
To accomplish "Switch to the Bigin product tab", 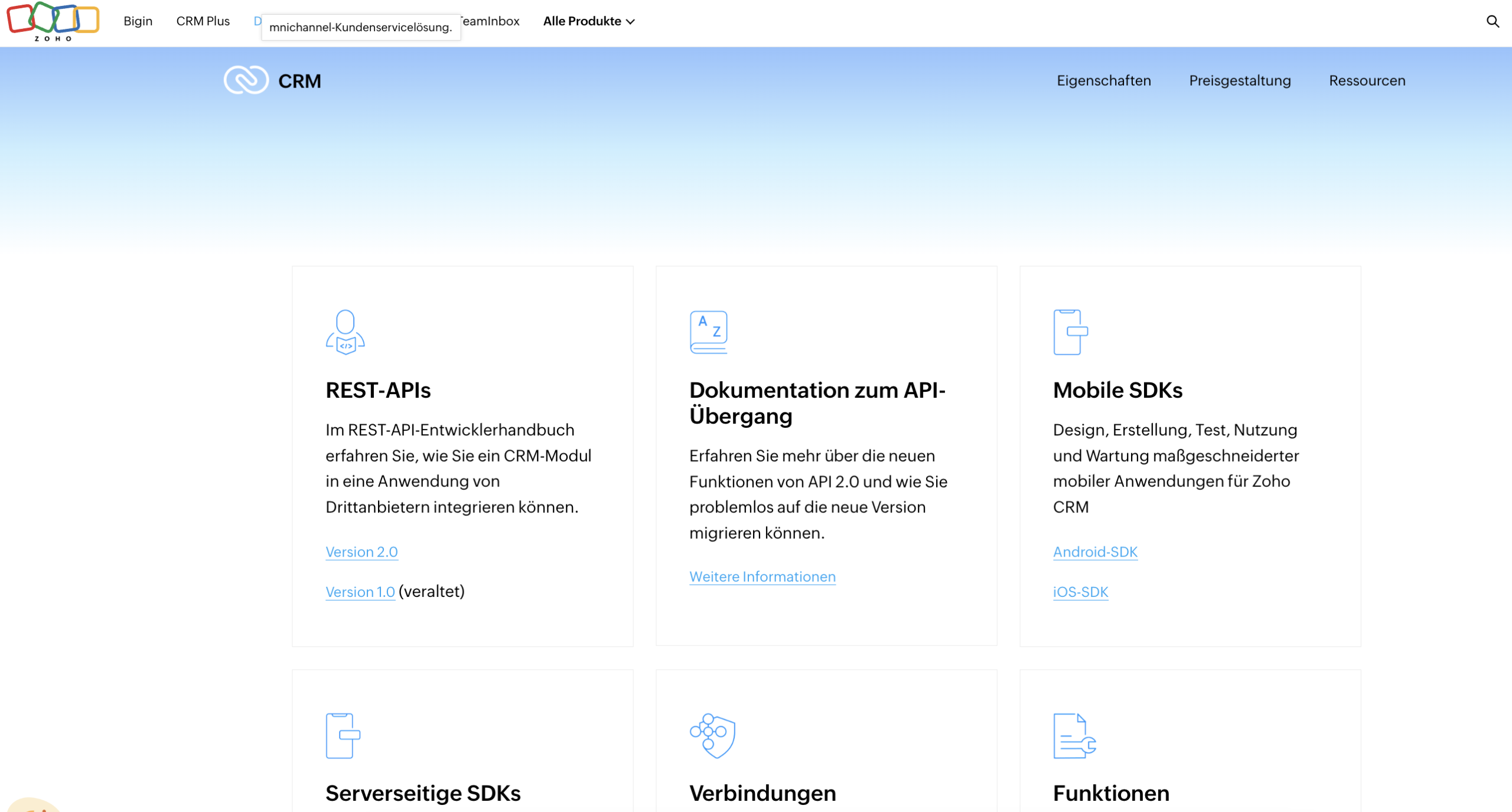I will tap(137, 21).
